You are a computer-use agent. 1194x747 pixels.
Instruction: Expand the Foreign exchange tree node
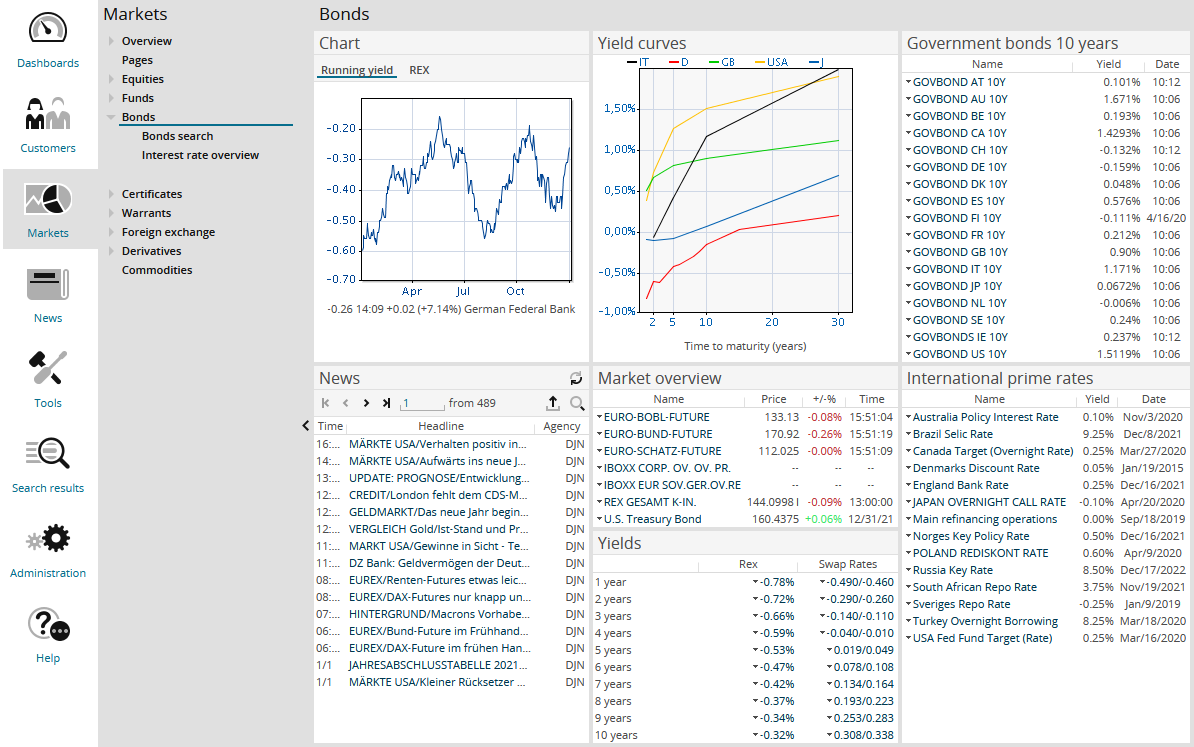coord(112,232)
